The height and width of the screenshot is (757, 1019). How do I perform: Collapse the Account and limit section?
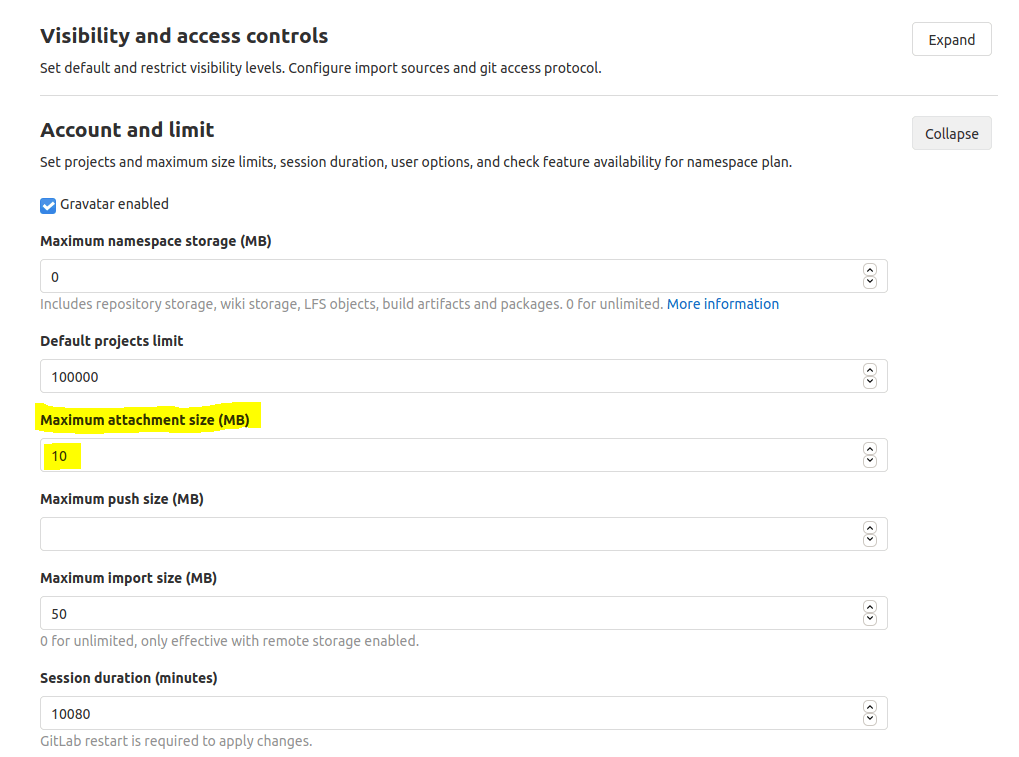pos(951,134)
